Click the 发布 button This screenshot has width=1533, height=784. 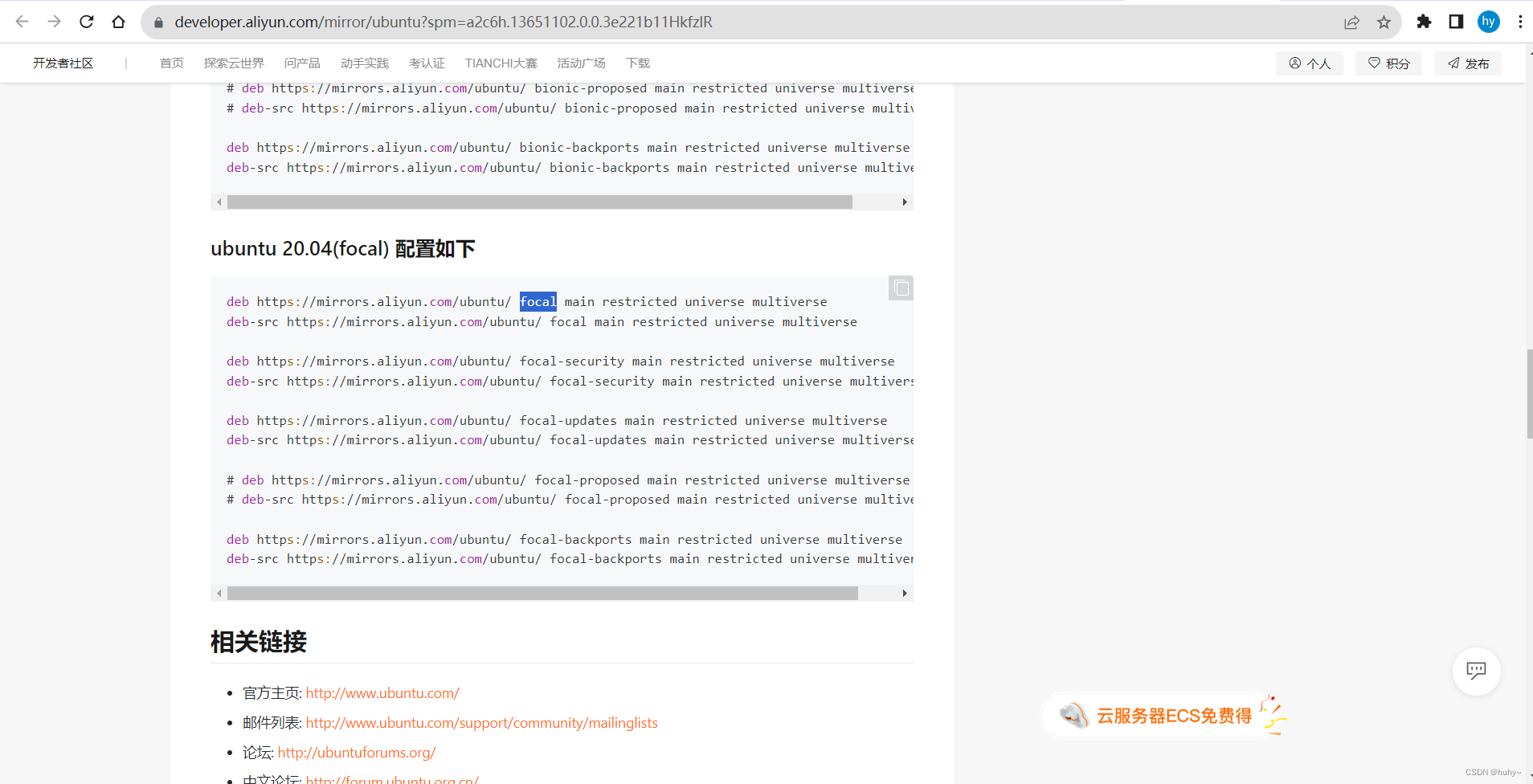click(1468, 63)
